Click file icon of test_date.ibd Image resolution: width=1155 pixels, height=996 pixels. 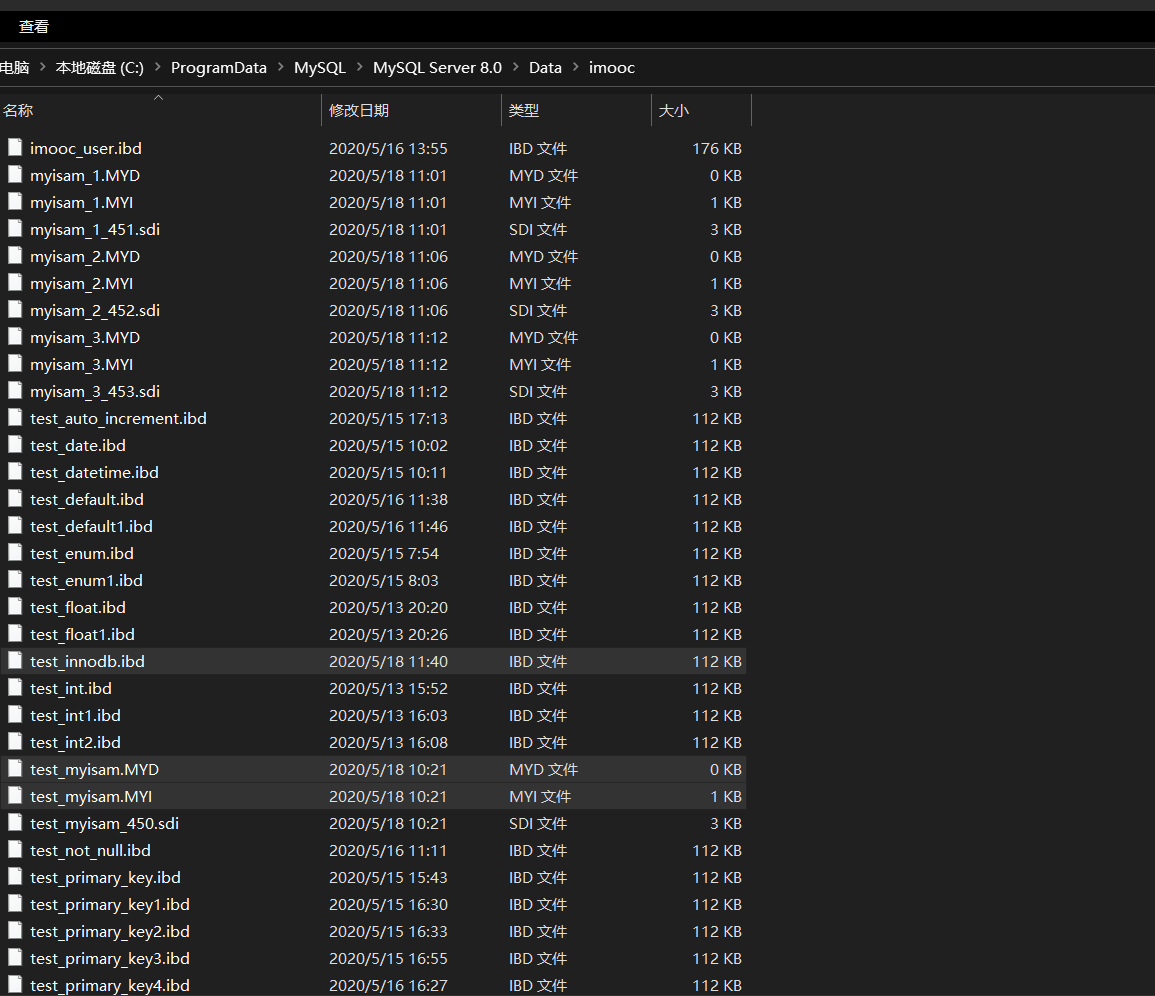[x=15, y=445]
